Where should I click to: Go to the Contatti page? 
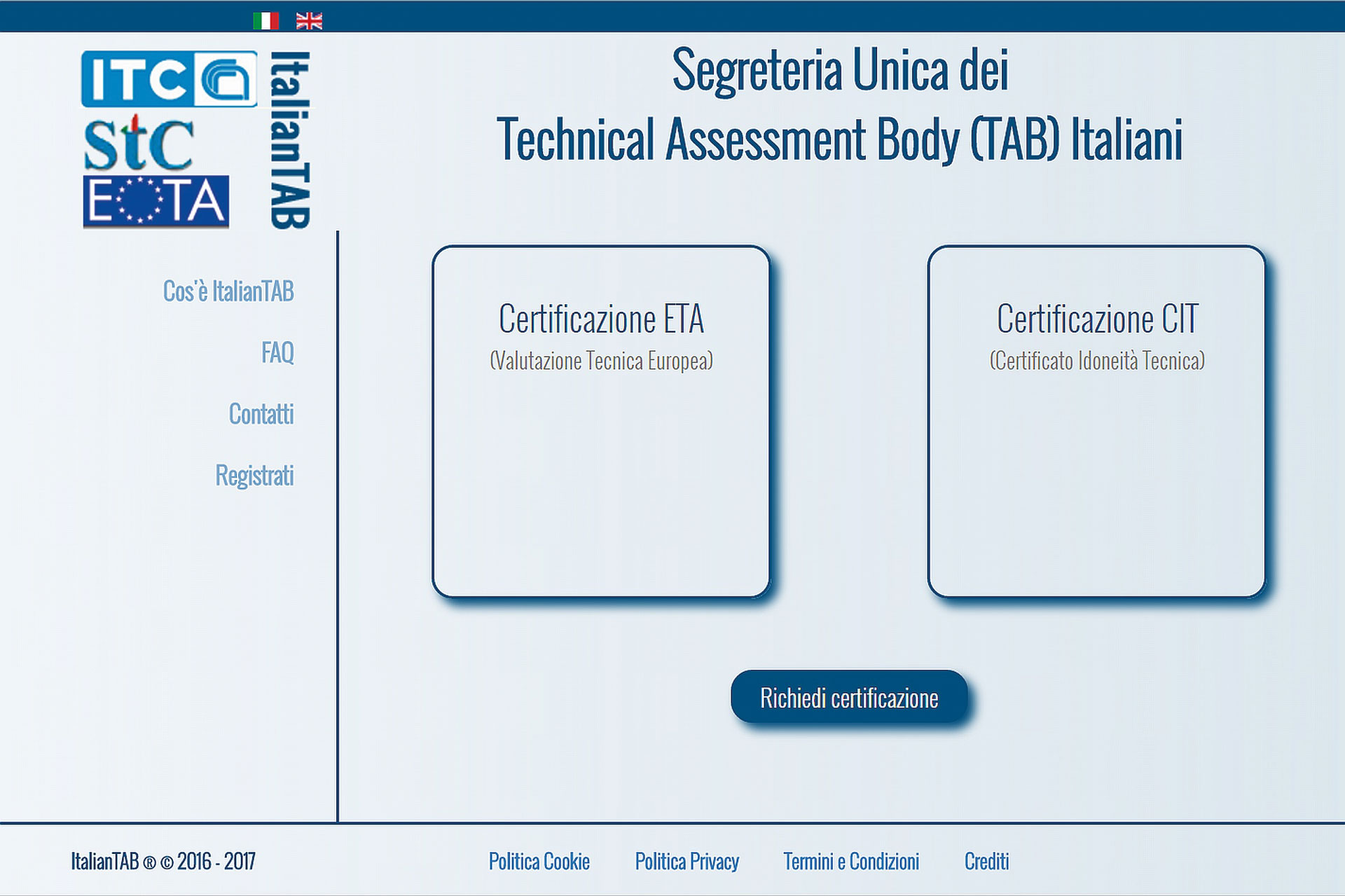(261, 414)
